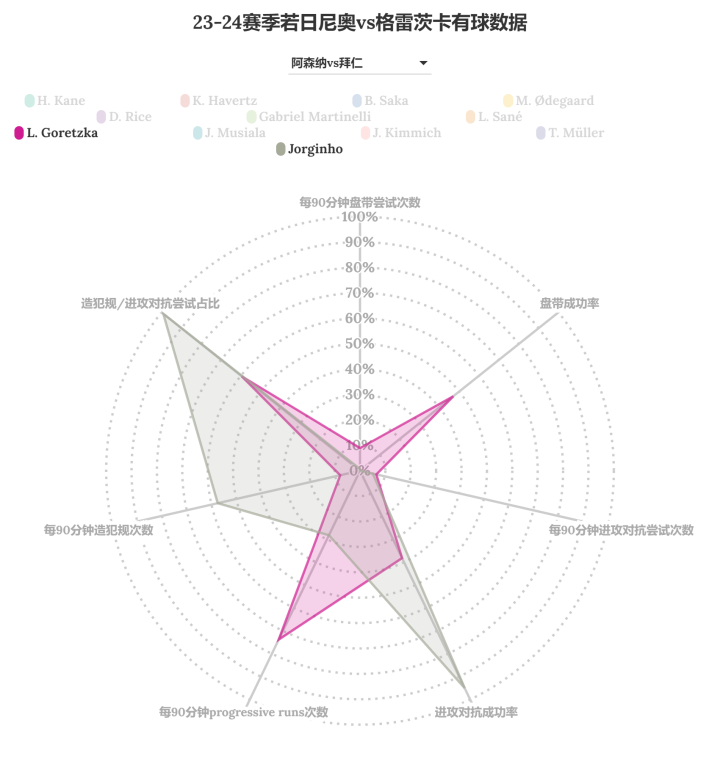The image size is (720, 778).
Task: Click the M. Ødegaard legend marker icon
Action: (x=508, y=101)
